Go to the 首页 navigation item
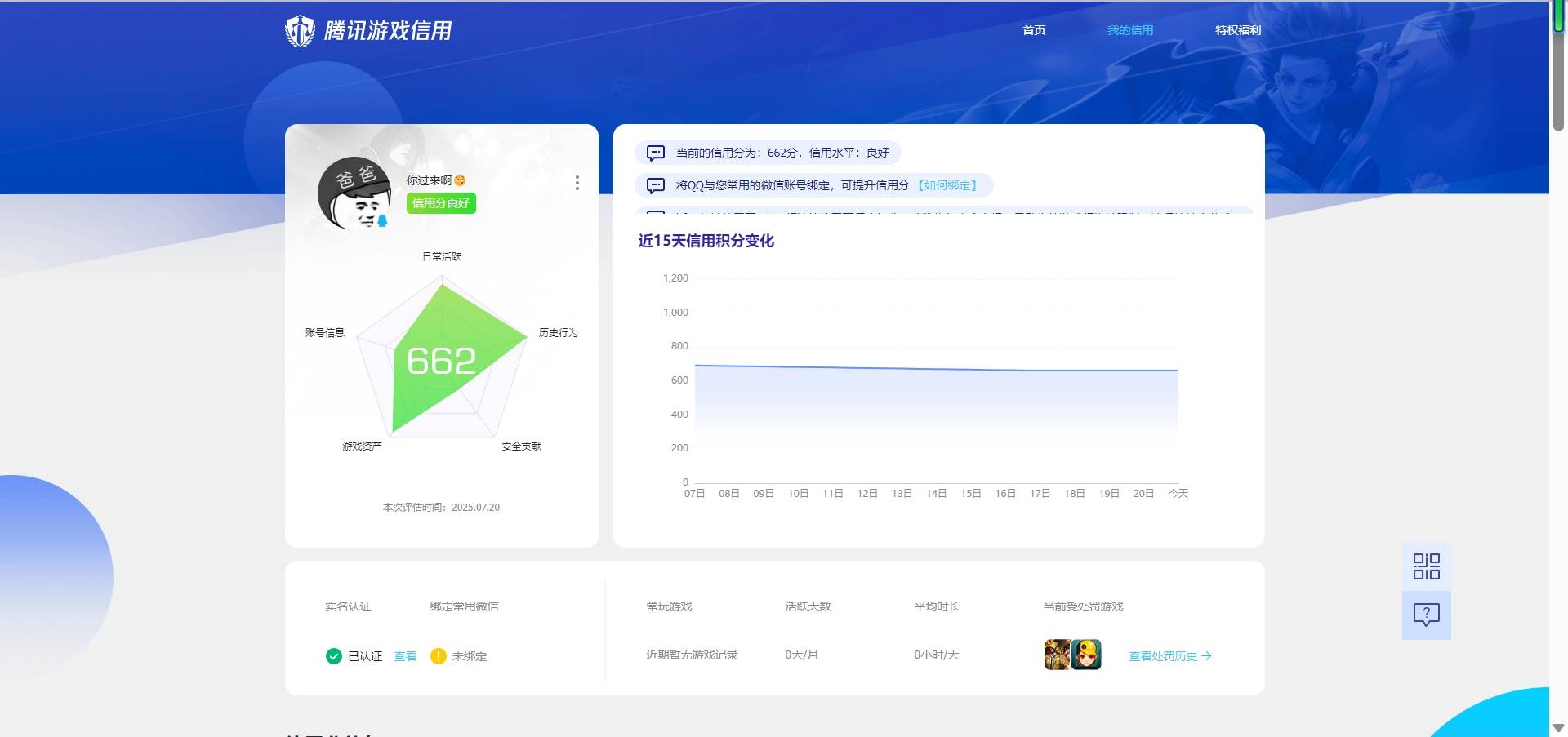Viewport: 1568px width, 737px height. click(x=1034, y=30)
